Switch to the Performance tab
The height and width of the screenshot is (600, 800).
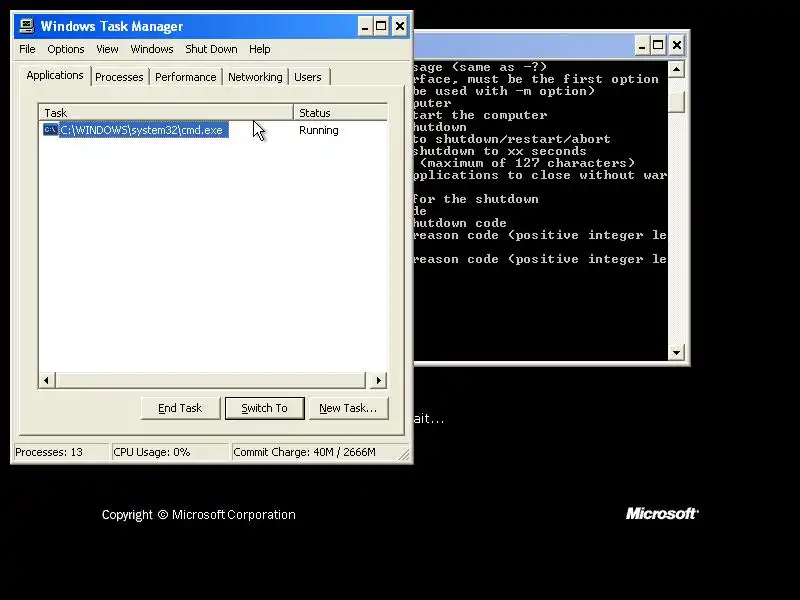point(185,77)
